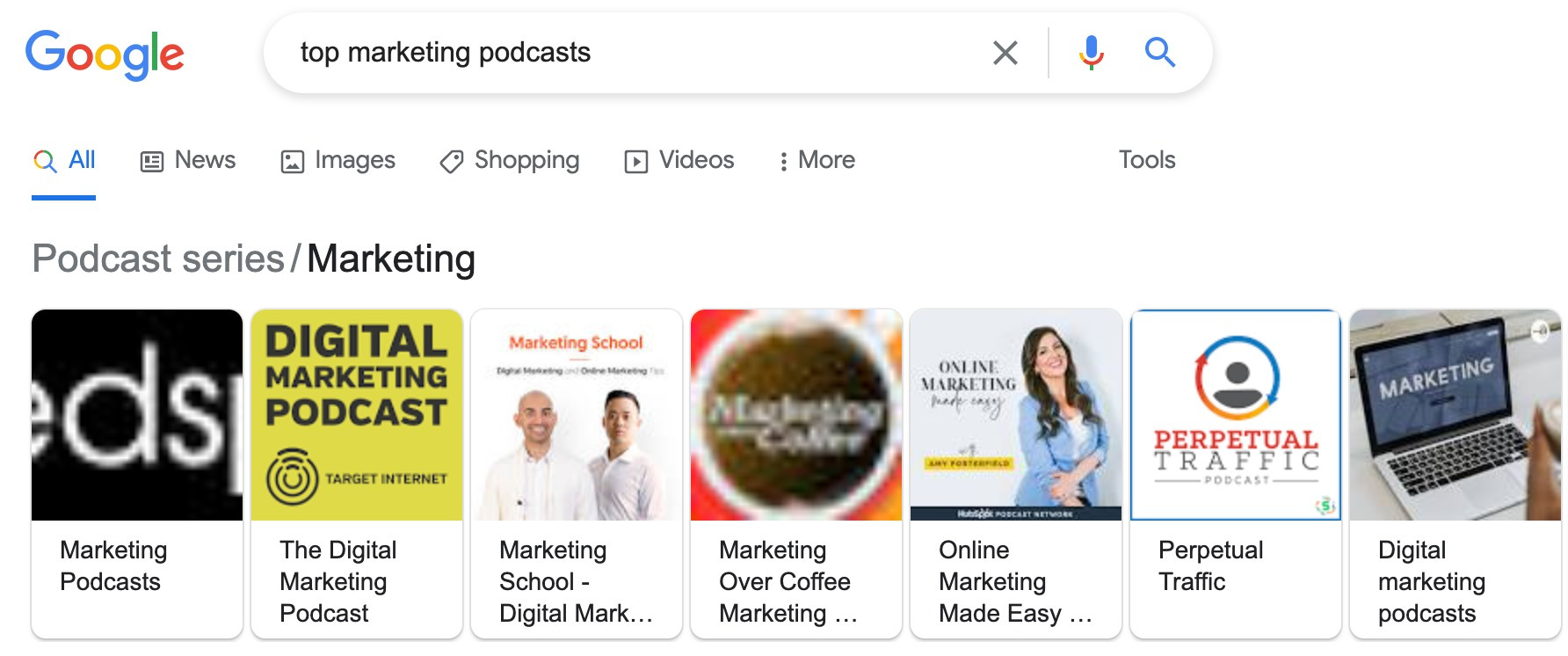1568x656 pixels.
Task: Open the Marketing Podcasts card thumbnail
Action: pos(137,415)
